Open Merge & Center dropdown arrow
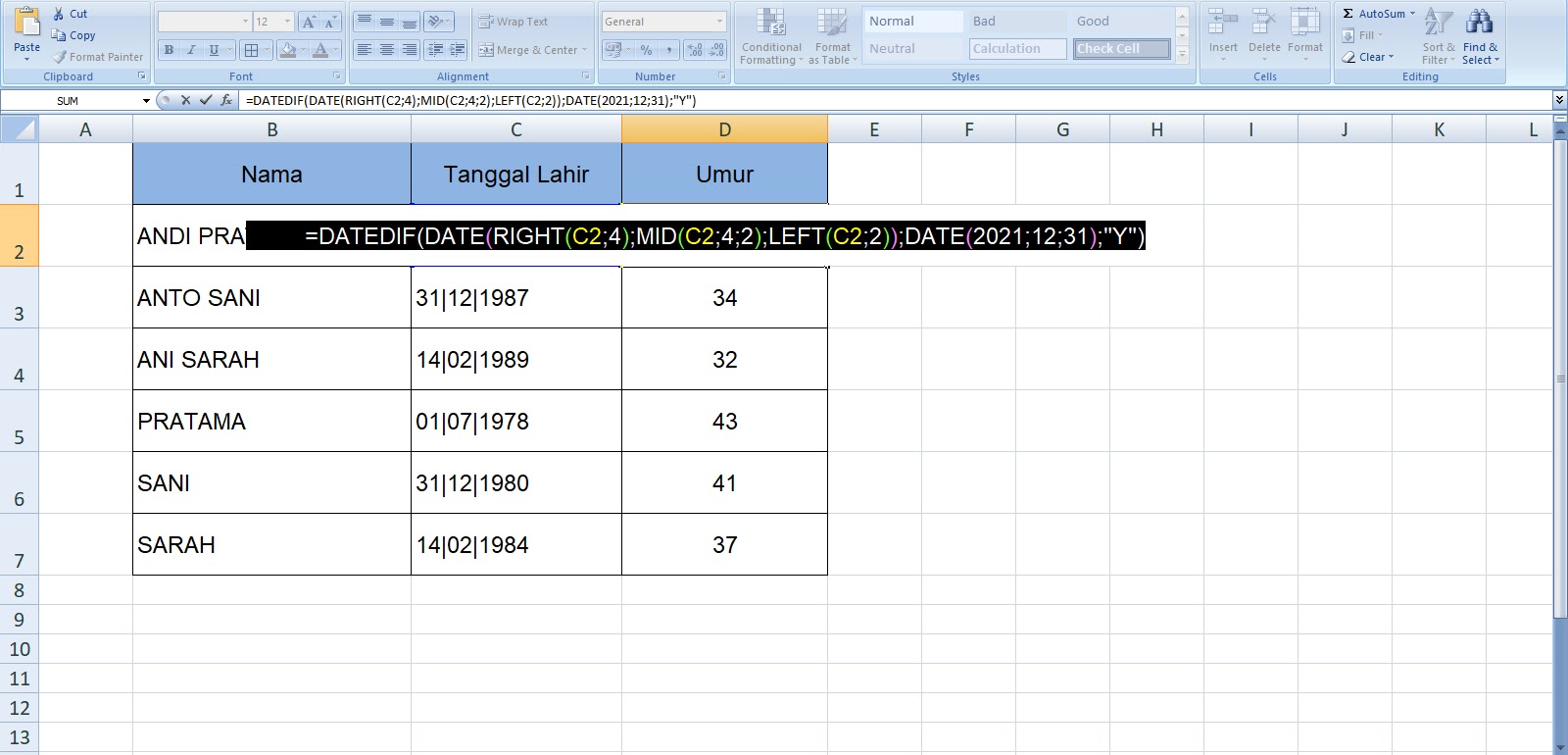 [x=585, y=50]
